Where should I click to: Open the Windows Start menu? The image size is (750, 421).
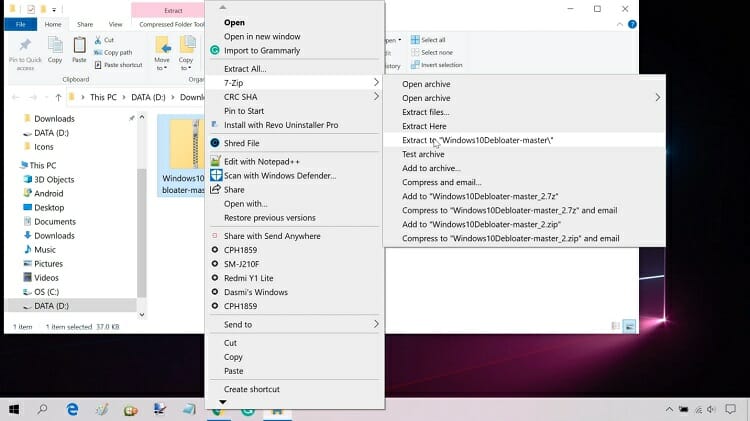[x=14, y=410]
